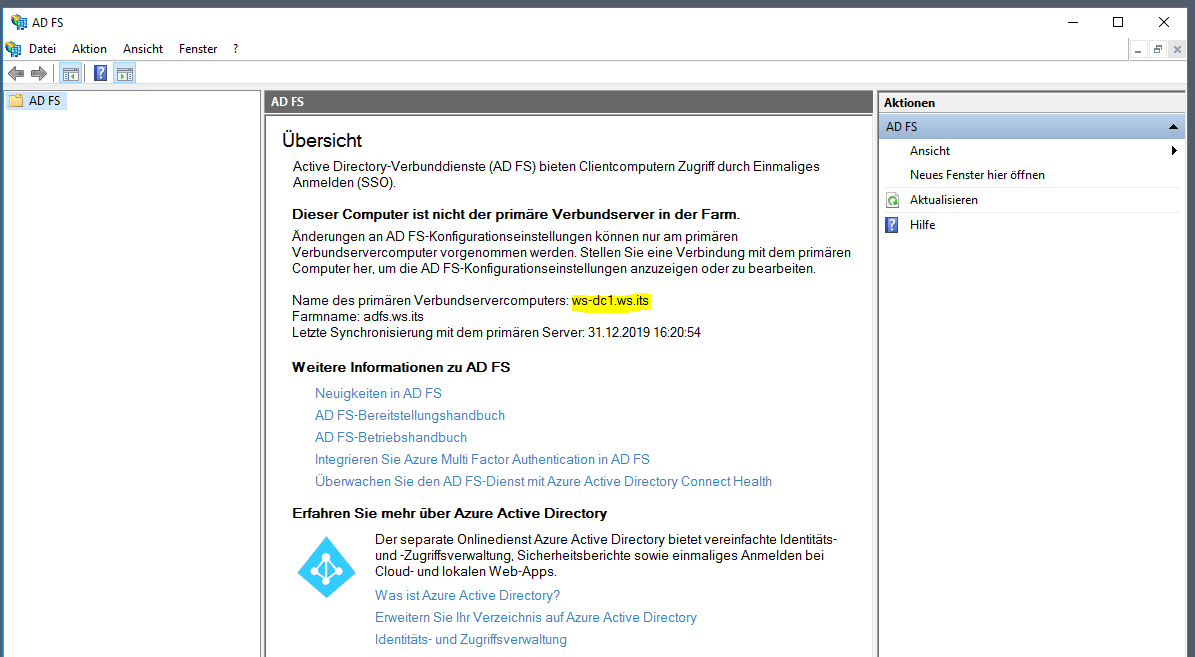Viewport: 1195px width, 657px height.
Task: Click the MMC icon beside Datei menu
Action: pyautogui.click(x=13, y=49)
